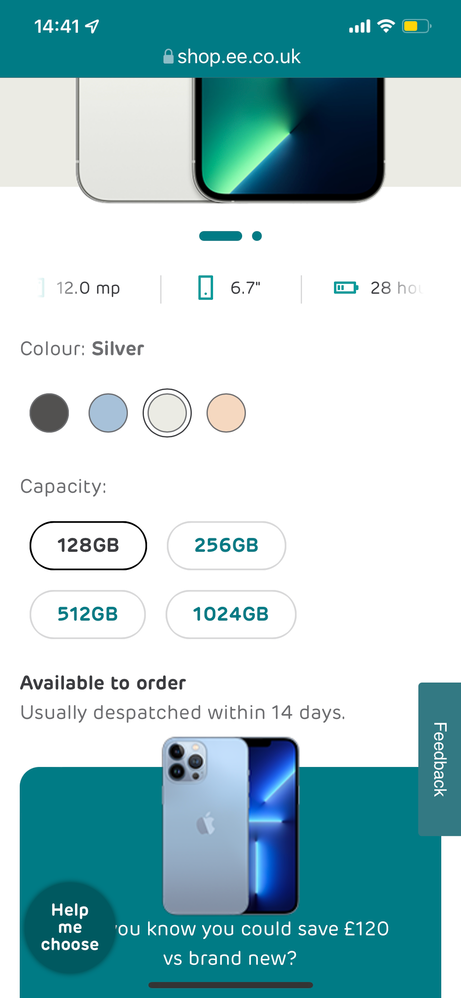The width and height of the screenshot is (461, 998).
Task: Switch to second carousel image dot
Action: pos(257,236)
